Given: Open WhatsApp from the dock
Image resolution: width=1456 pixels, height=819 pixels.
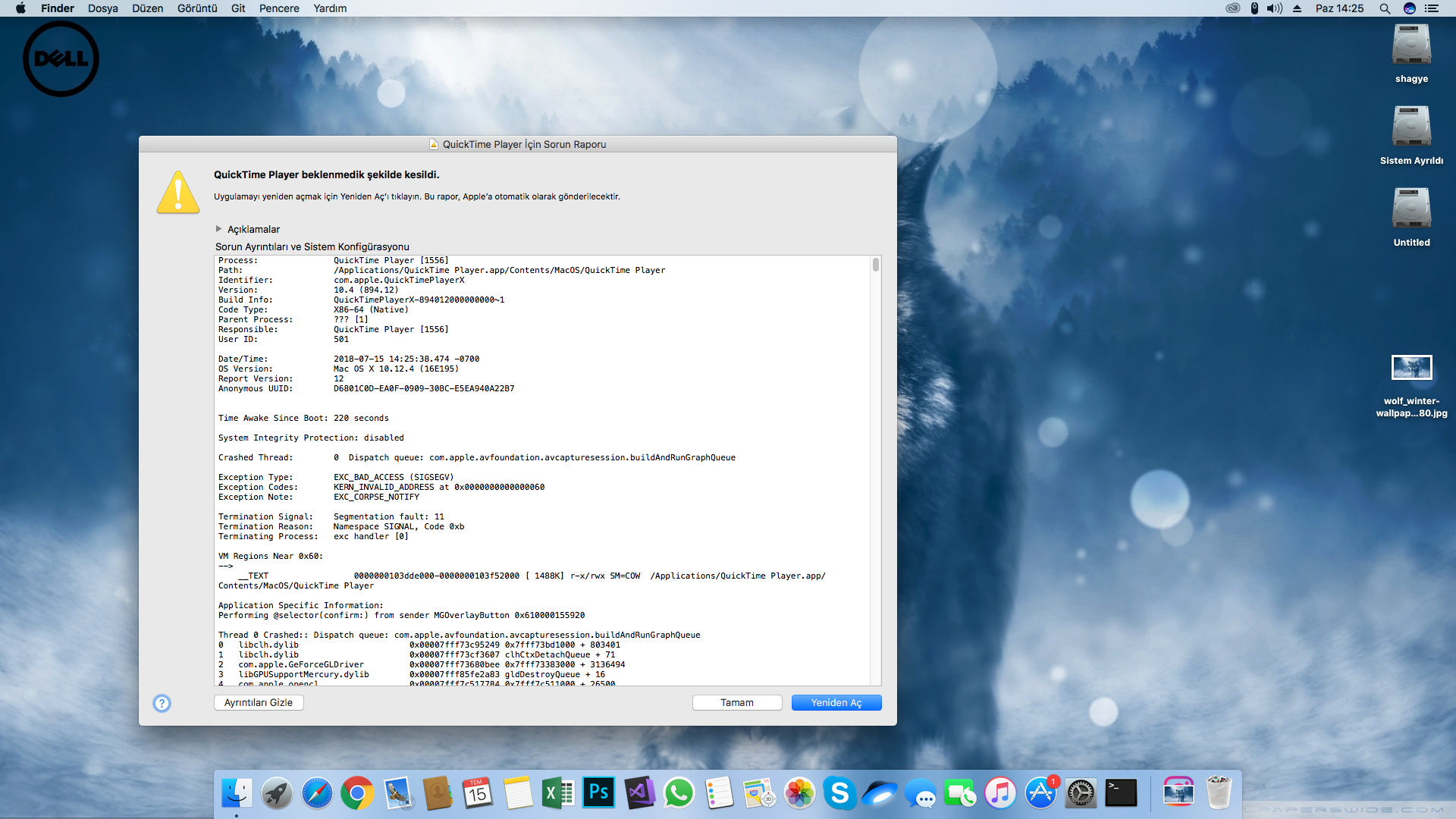Looking at the screenshot, I should click(x=679, y=793).
